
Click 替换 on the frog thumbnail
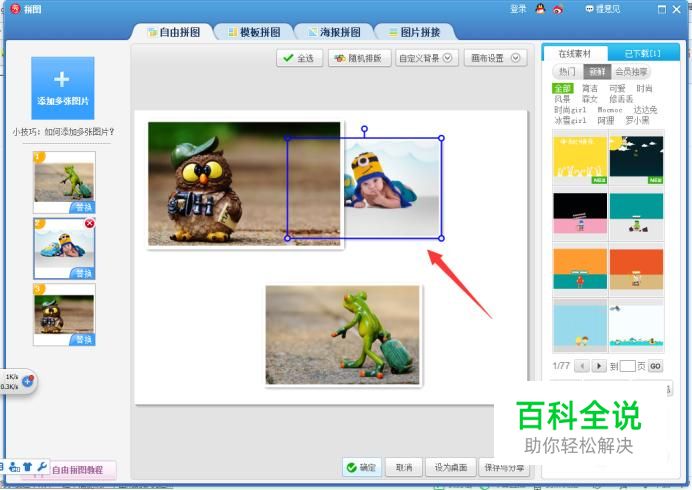coord(83,207)
